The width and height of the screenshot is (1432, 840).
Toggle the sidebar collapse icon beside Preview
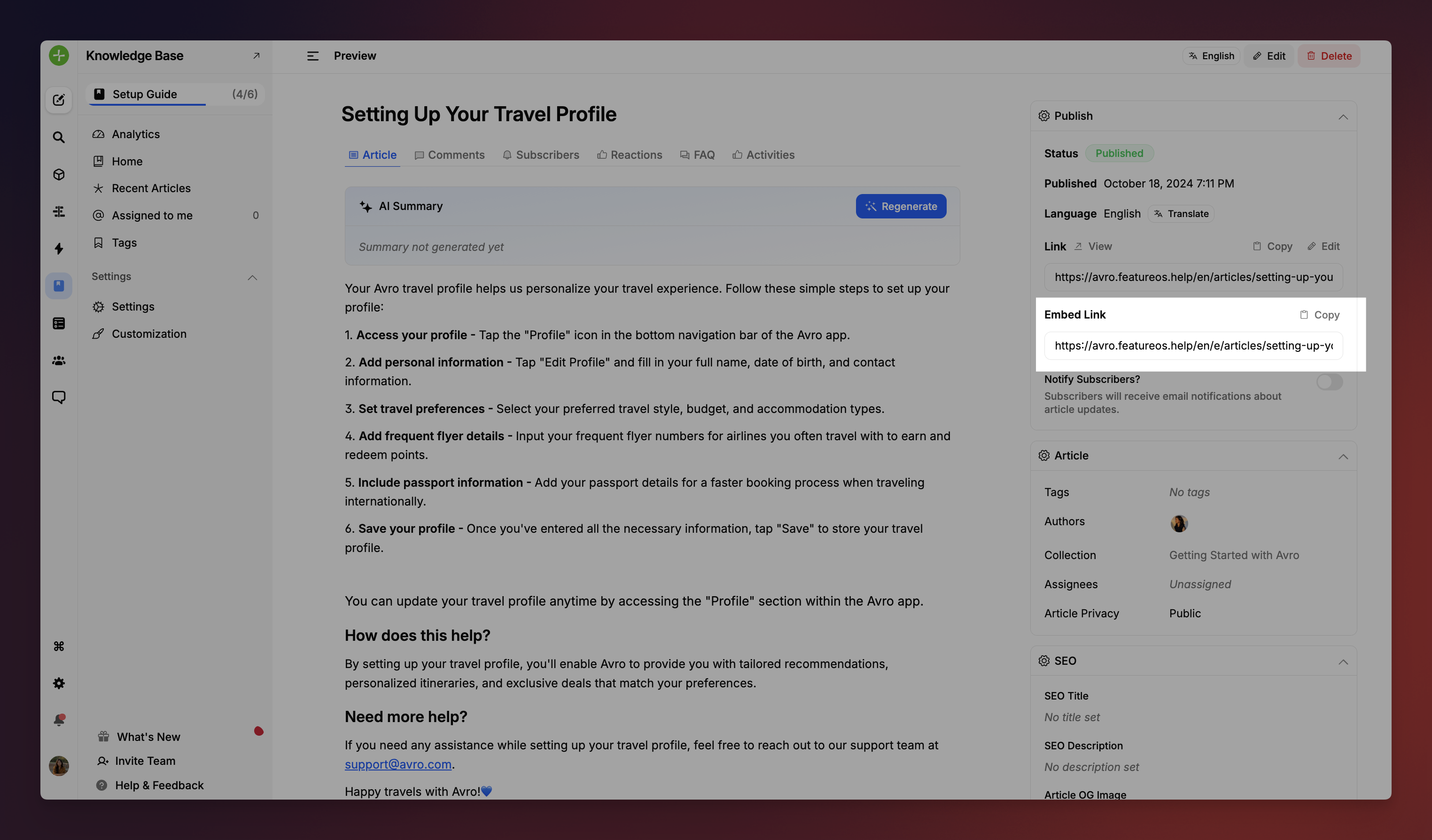tap(312, 56)
